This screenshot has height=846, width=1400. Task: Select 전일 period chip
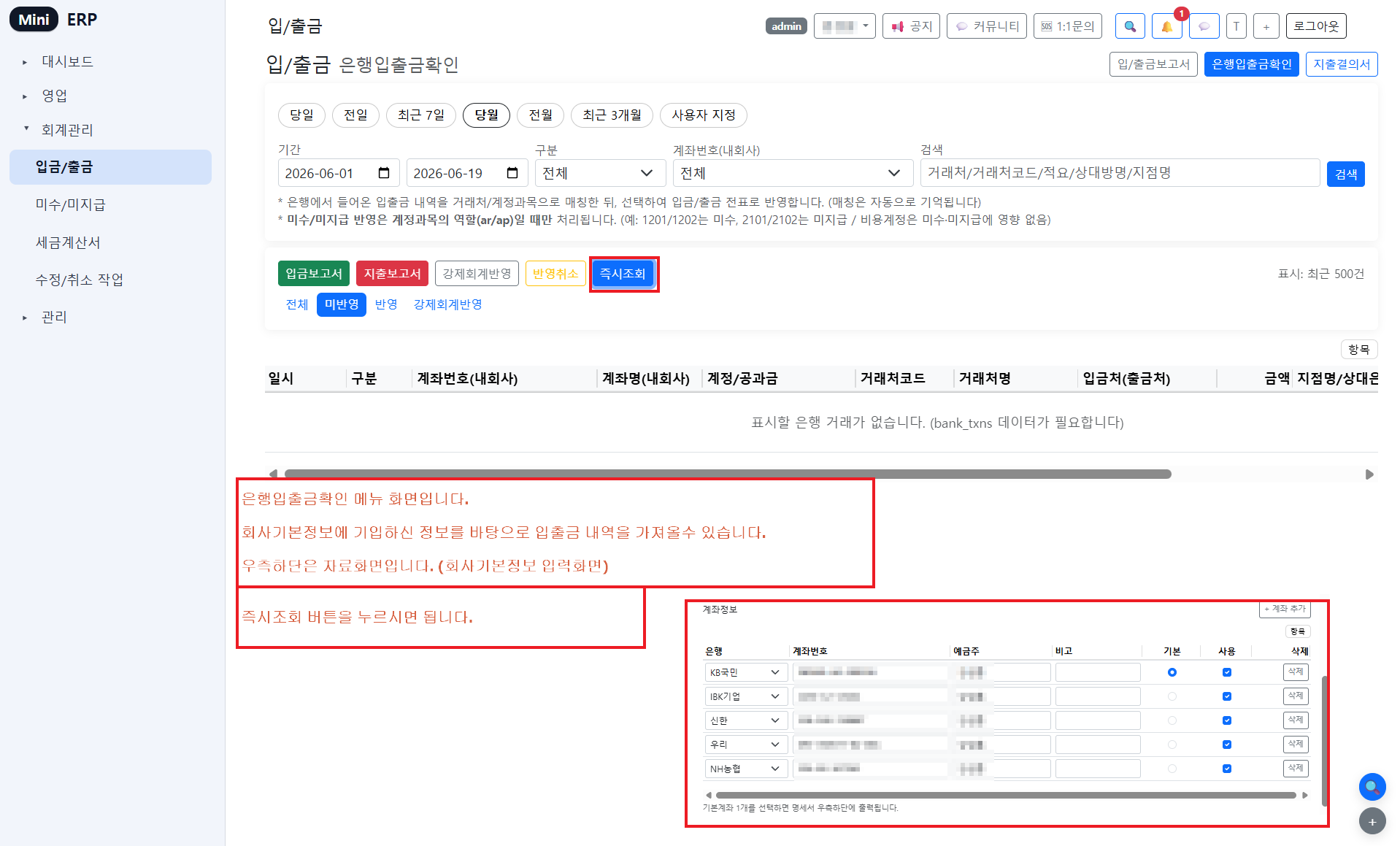tap(355, 115)
